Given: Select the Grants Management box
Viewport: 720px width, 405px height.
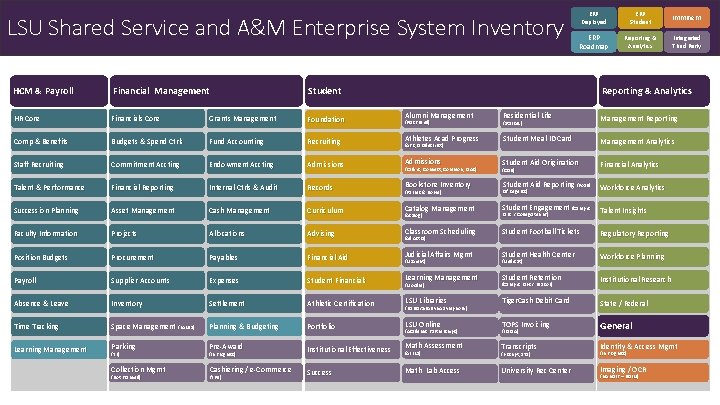Looking at the screenshot, I should (254, 118).
